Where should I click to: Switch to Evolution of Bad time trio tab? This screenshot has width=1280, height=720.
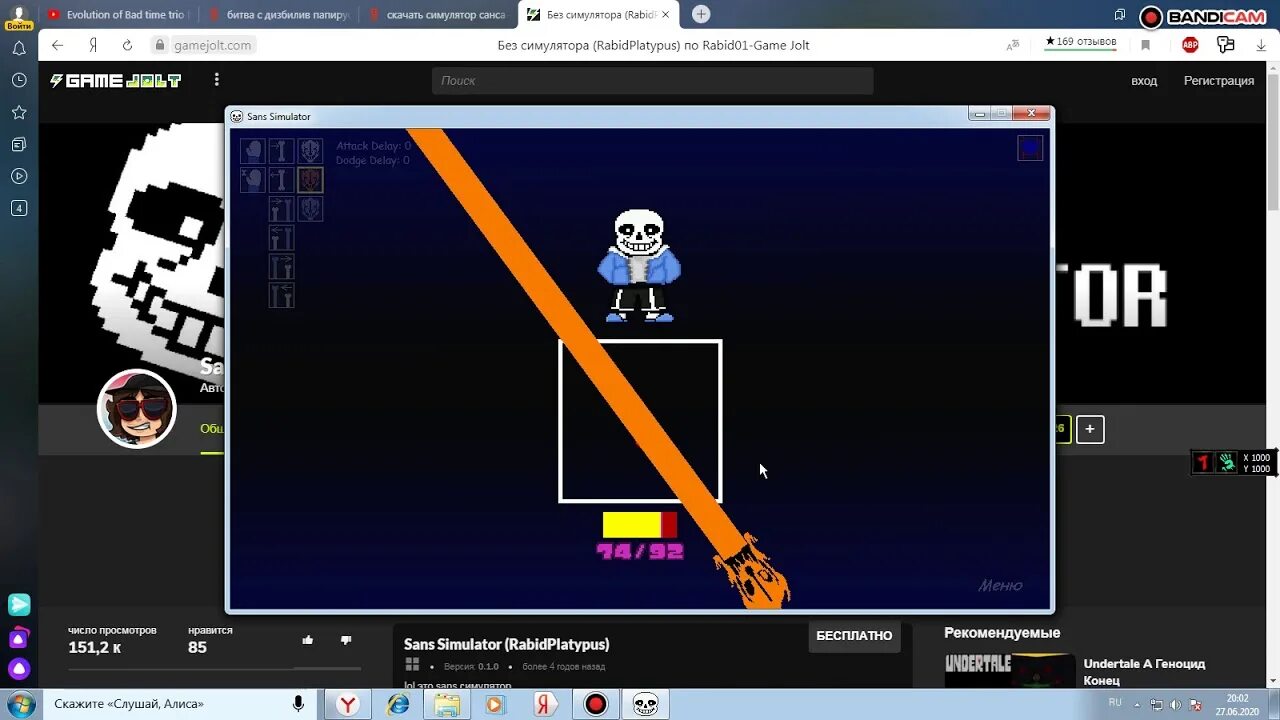coord(117,15)
